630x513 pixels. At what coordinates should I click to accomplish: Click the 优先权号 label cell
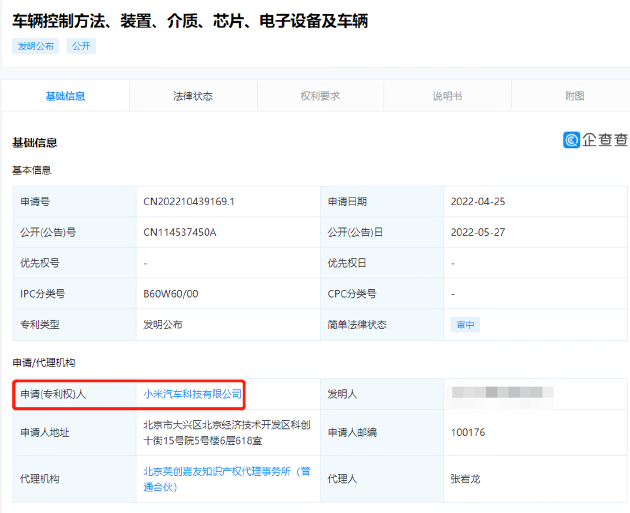(x=75, y=263)
